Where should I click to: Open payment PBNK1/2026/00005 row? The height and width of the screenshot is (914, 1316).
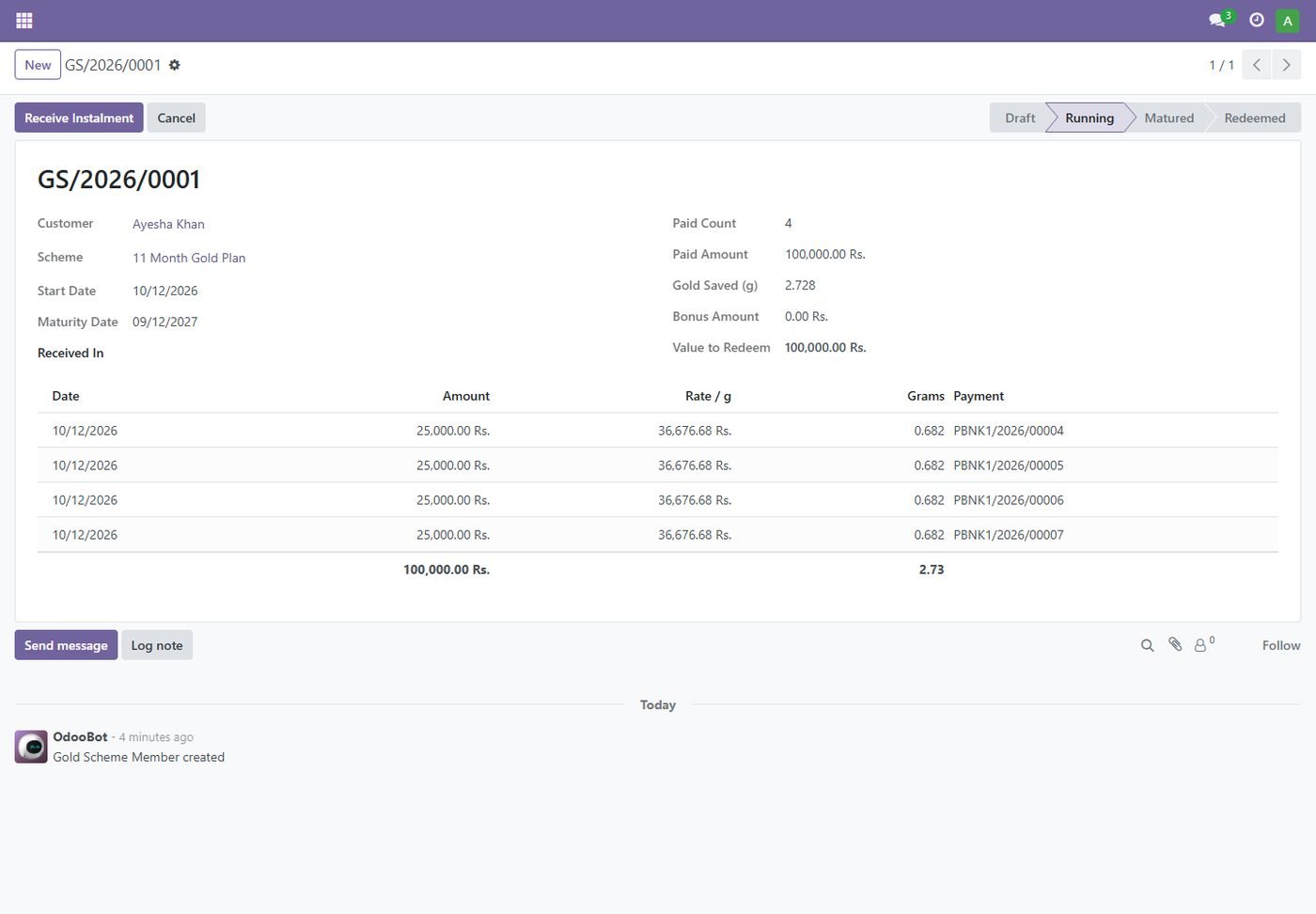click(658, 465)
